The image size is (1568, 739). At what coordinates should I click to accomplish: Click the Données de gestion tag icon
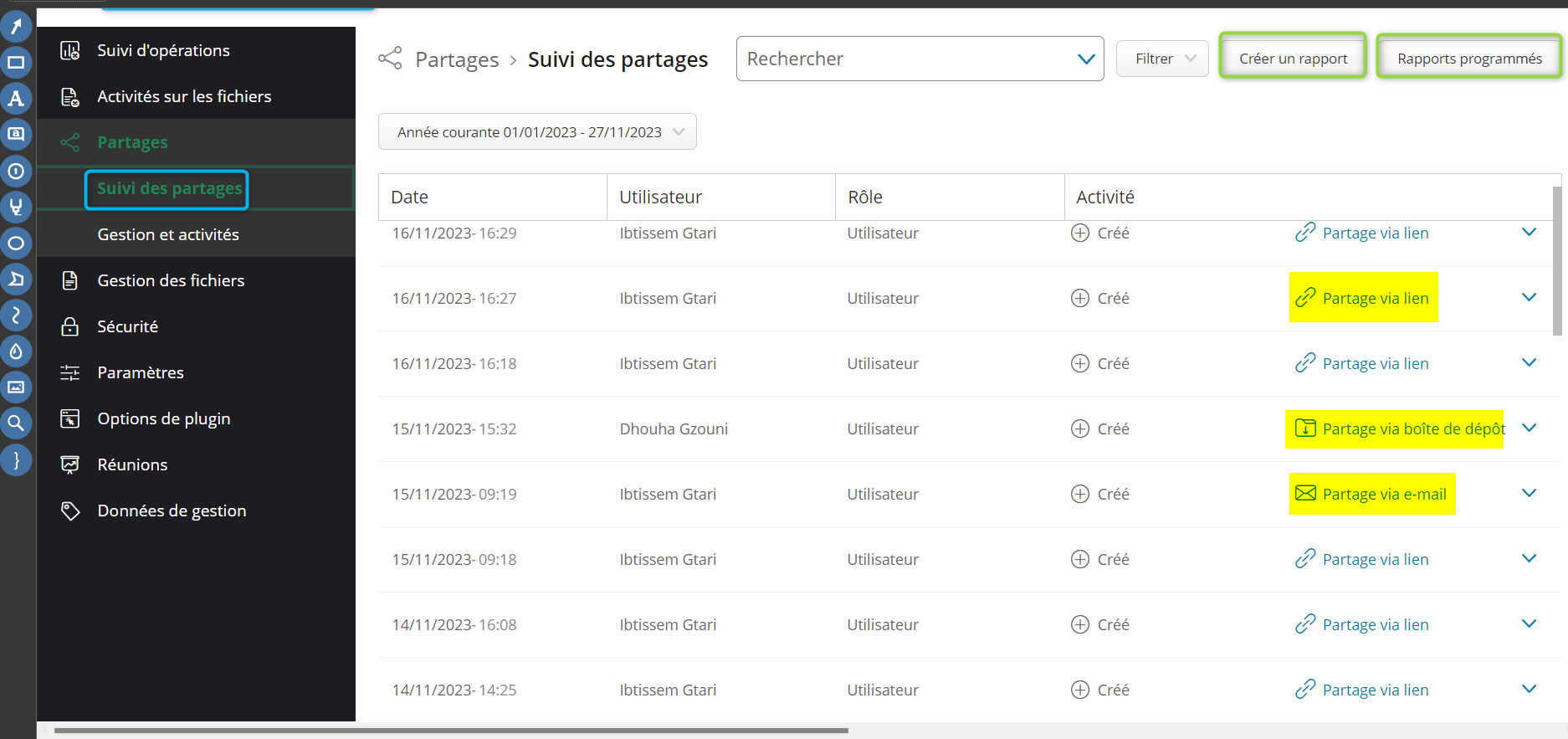[x=70, y=511]
